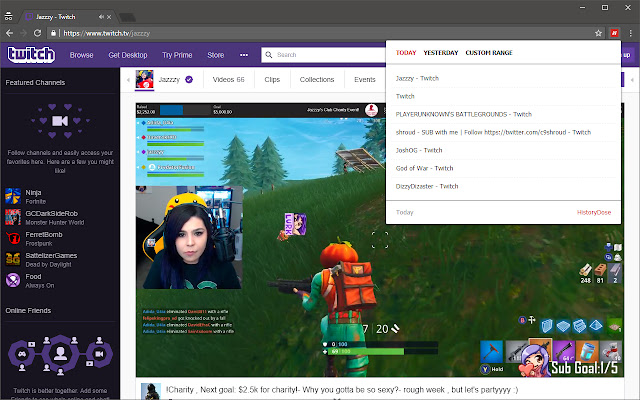The height and width of the screenshot is (400, 640).
Task: Click the Twitch search magnifier icon
Action: pos(269,55)
